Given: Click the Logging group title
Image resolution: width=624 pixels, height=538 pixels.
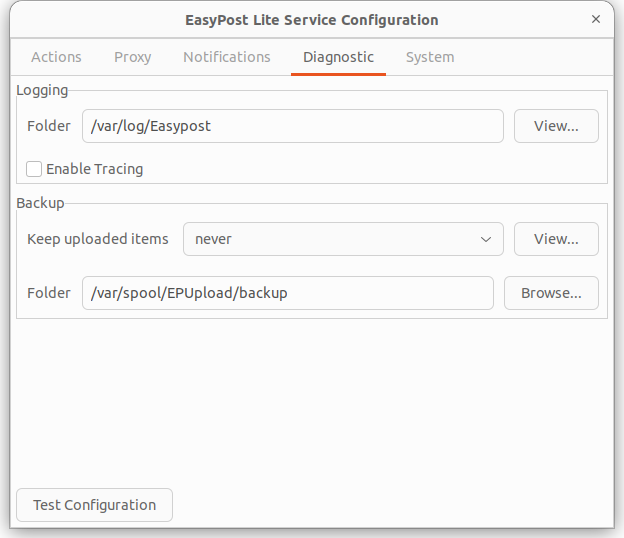Looking at the screenshot, I should click(x=42, y=90).
